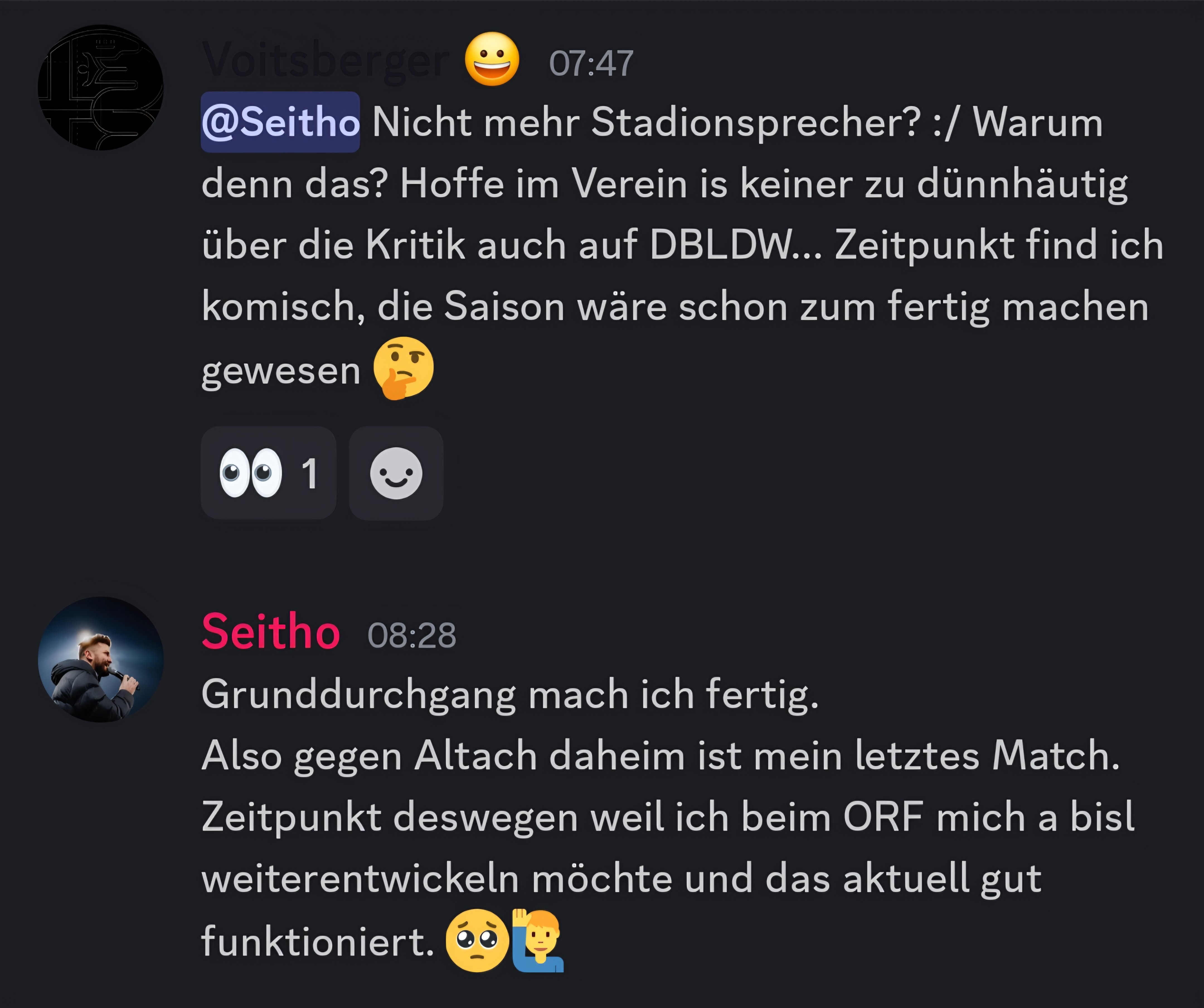Click the line 'Grunddurchgang mach ich fertig.'
1204x1008 pixels.
510,694
